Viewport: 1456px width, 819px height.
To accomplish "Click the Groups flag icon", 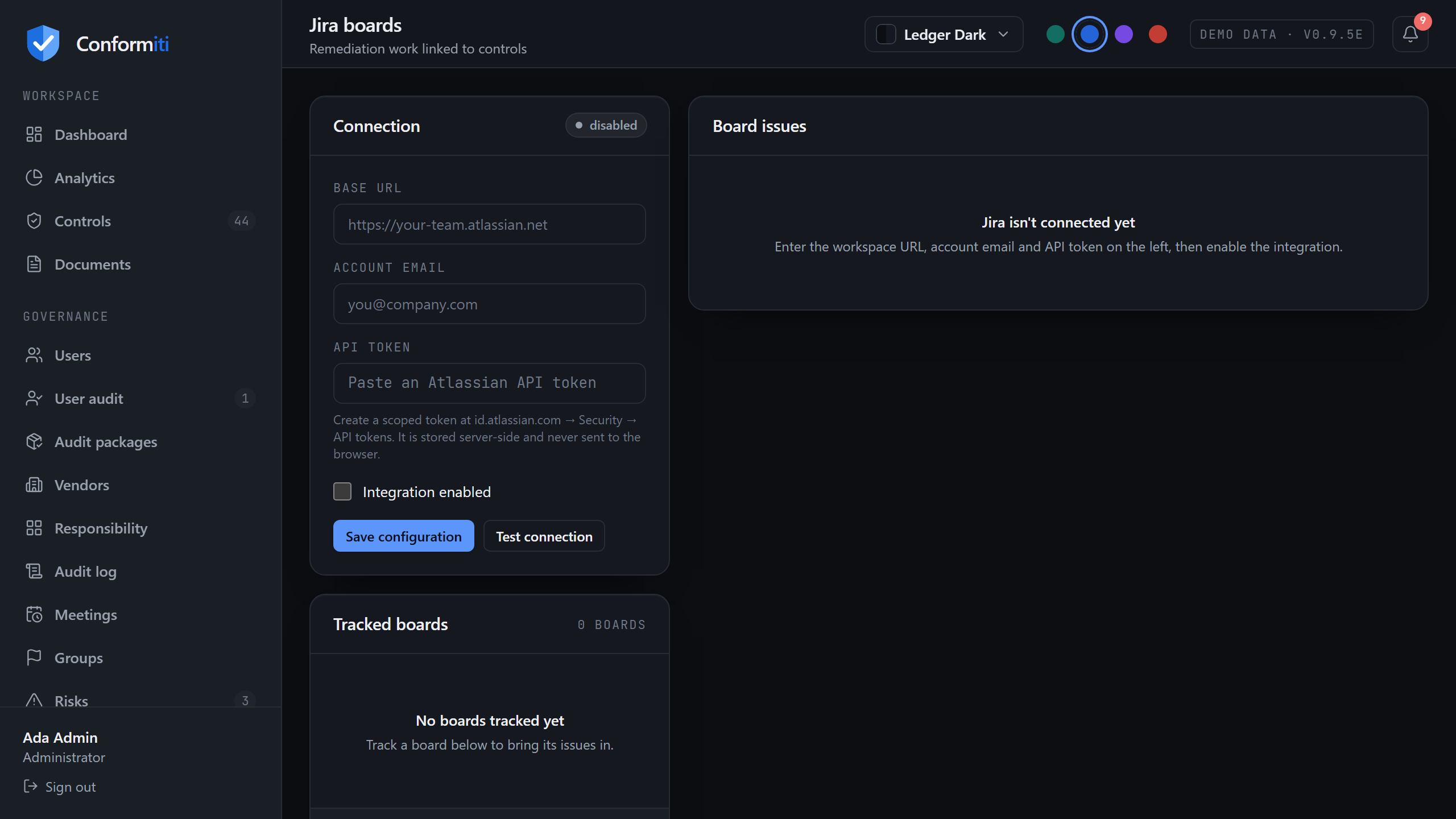I will click(34, 657).
